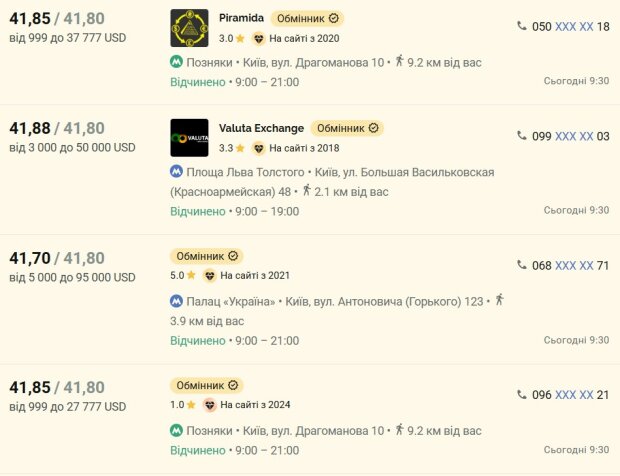620x476 pixels.
Task: Click the blue metro icon beside Площа Льва Толстого
Action: (x=176, y=171)
